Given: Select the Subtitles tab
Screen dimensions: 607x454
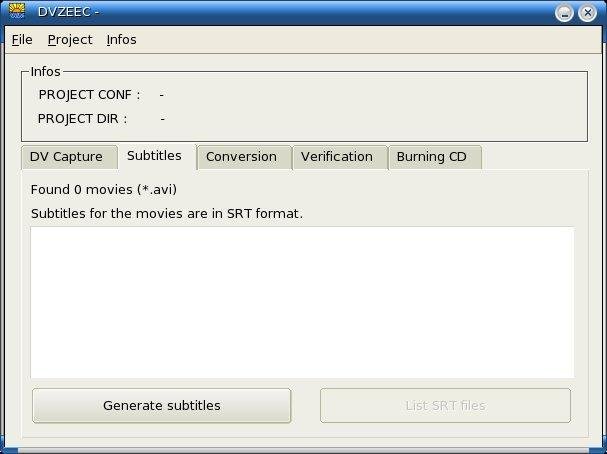Looking at the screenshot, I should [155, 156].
